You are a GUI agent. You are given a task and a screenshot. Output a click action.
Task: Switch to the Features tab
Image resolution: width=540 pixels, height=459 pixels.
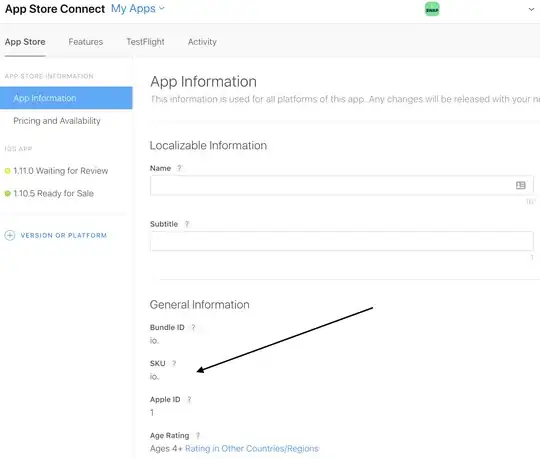pyautogui.click(x=85, y=42)
